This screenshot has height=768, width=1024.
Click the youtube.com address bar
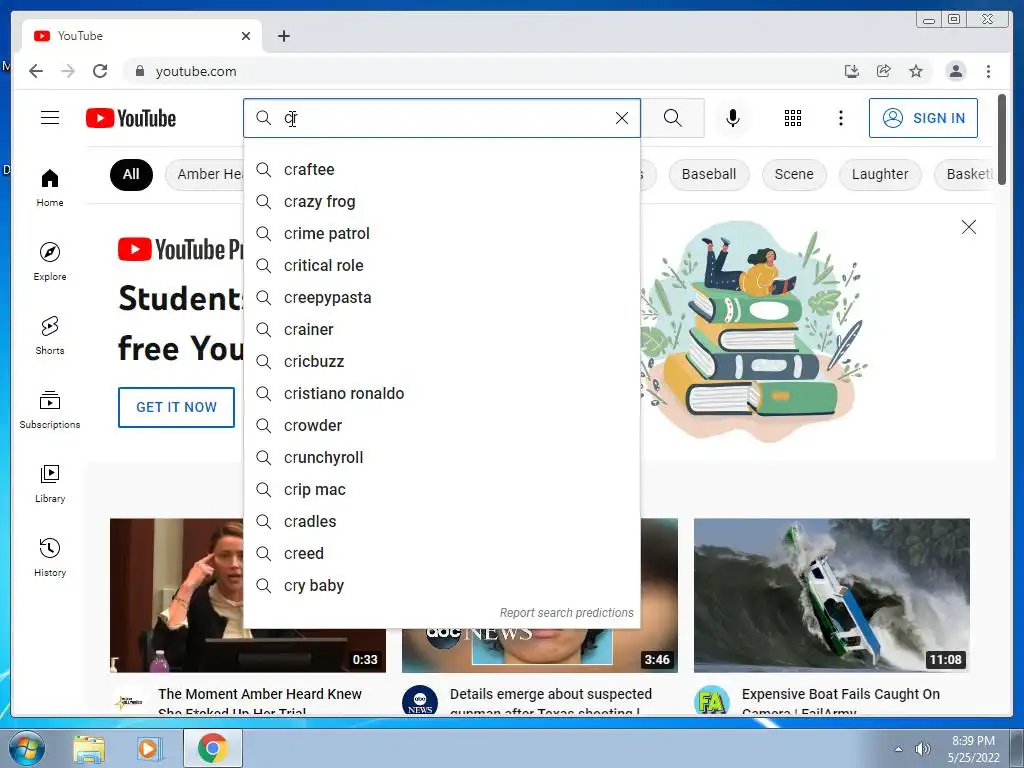click(483, 71)
